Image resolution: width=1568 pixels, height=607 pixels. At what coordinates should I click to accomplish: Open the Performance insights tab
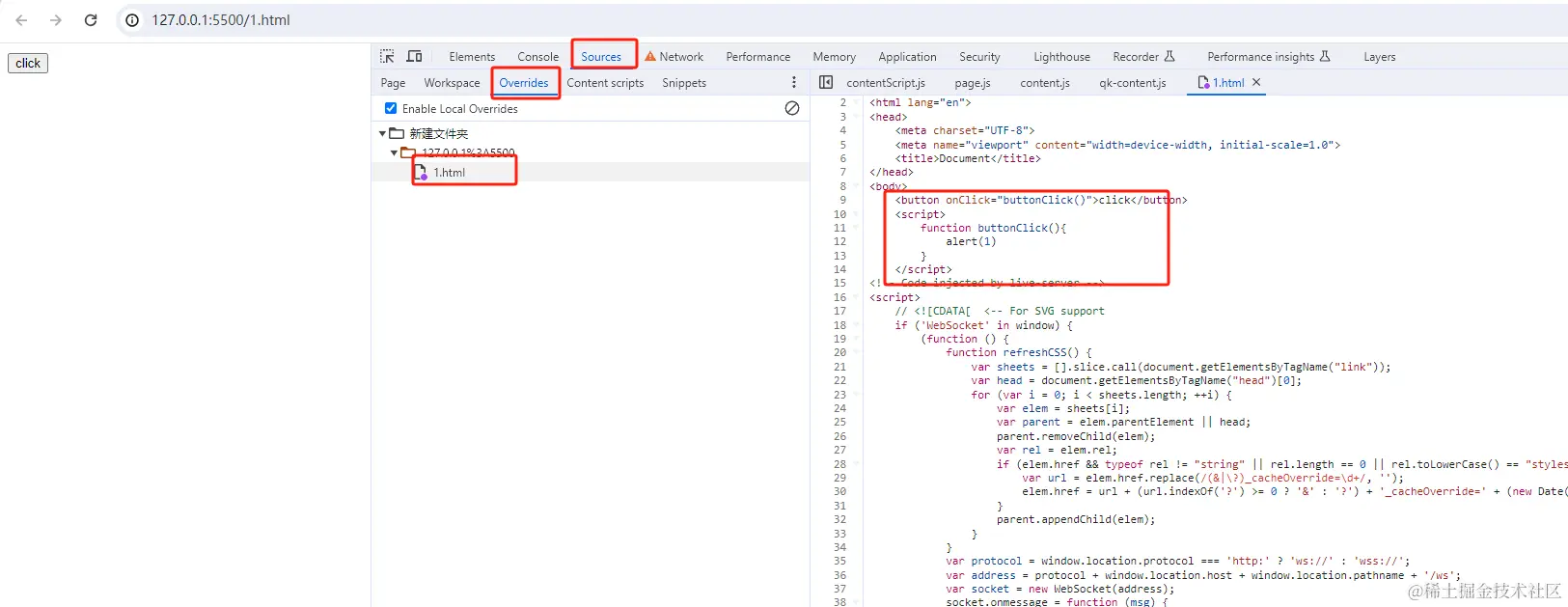1260,57
